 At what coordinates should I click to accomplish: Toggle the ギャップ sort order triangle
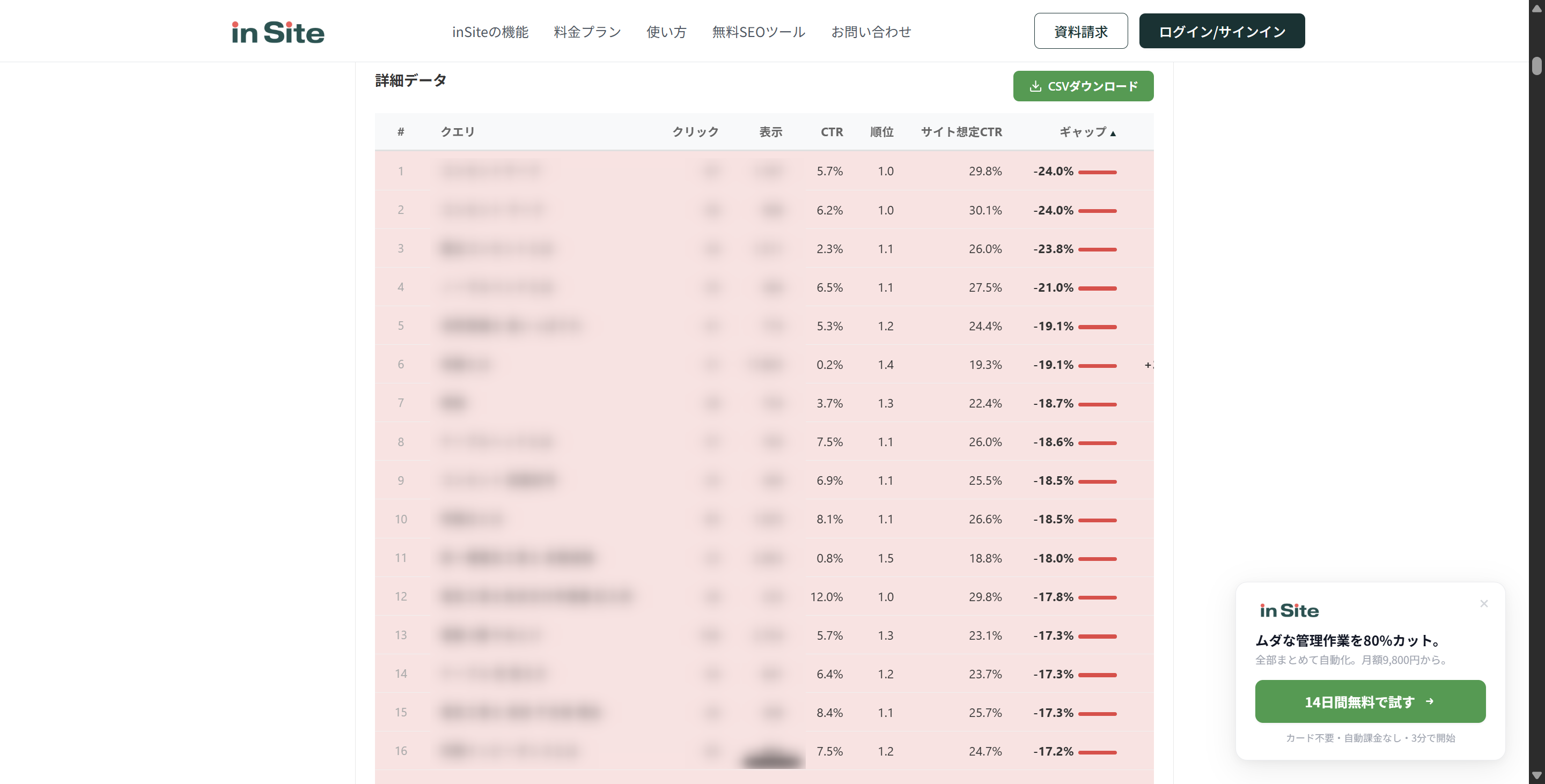[x=1114, y=132]
